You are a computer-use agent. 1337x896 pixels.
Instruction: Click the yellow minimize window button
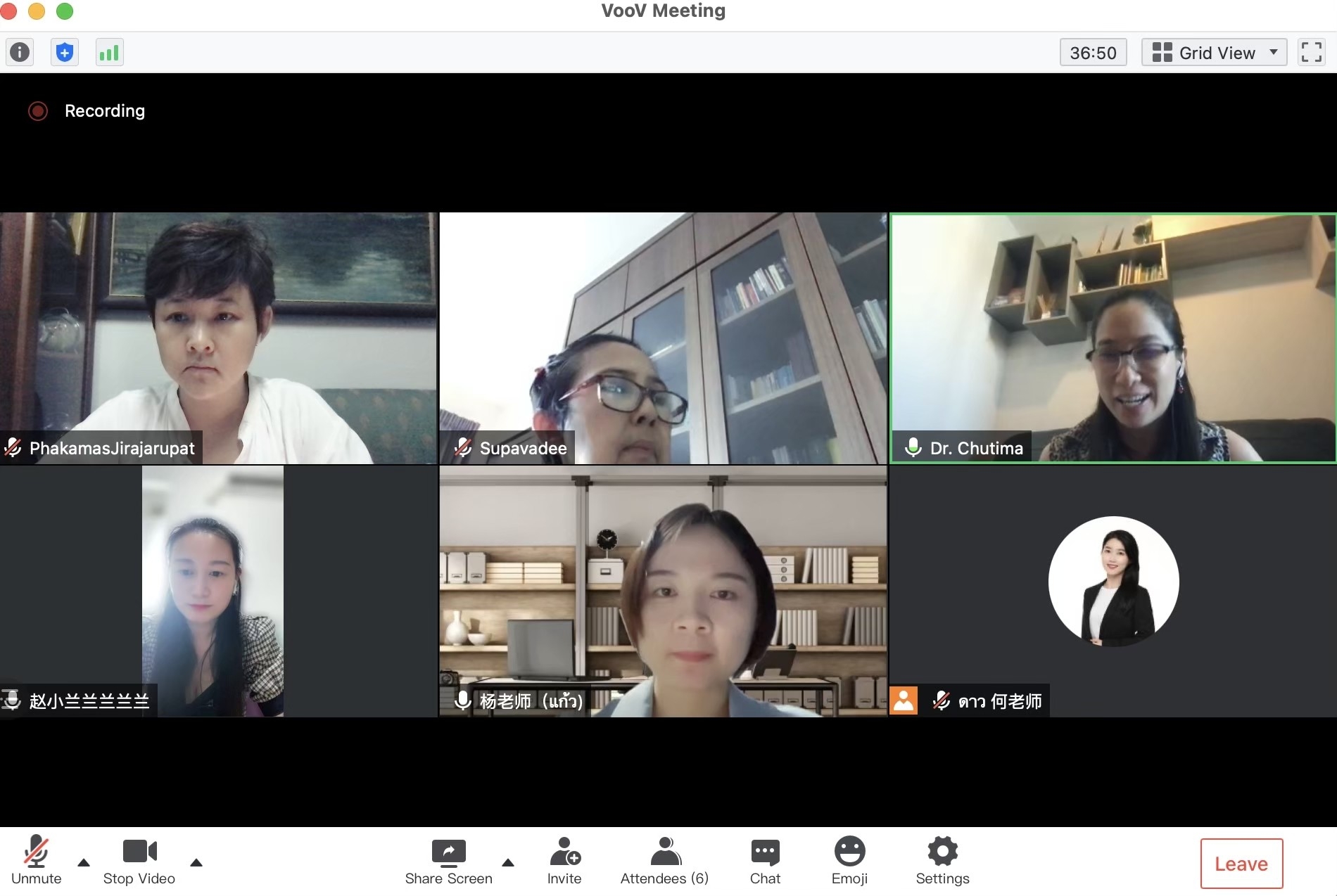pyautogui.click(x=37, y=11)
